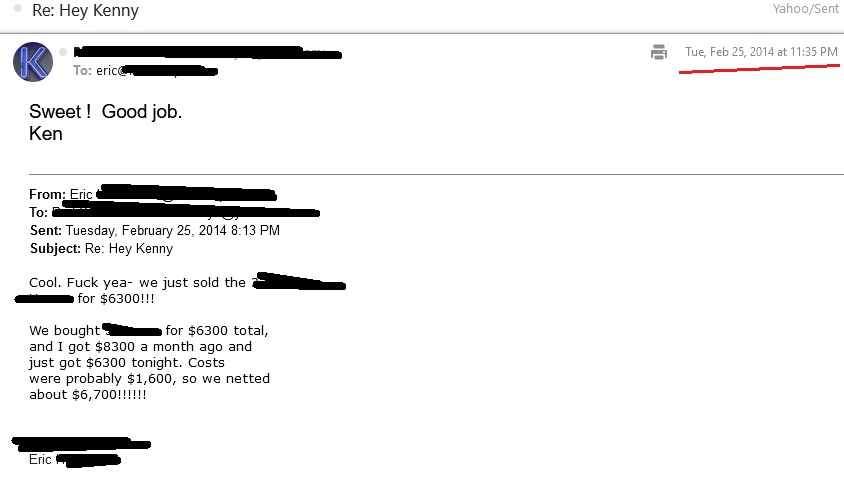Viewport: 844px width, 485px height.
Task: Click the "Sweet ! Good job." message text
Action: (x=106, y=112)
